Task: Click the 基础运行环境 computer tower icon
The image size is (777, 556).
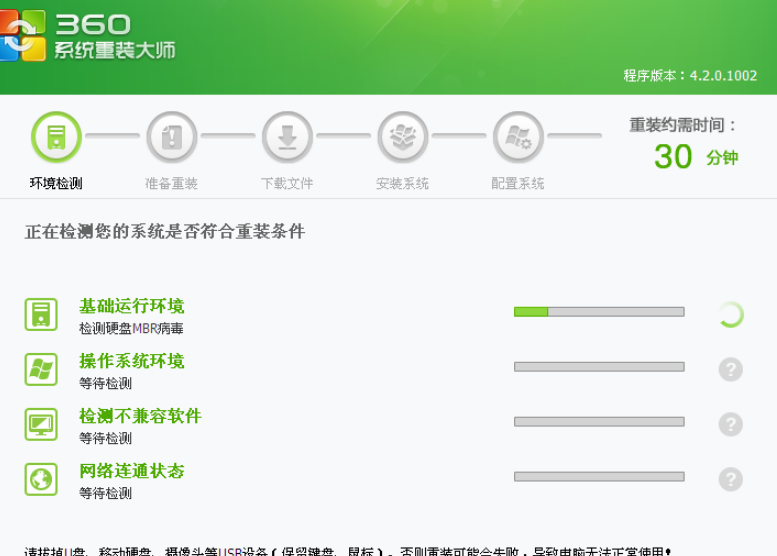Action: 41,314
